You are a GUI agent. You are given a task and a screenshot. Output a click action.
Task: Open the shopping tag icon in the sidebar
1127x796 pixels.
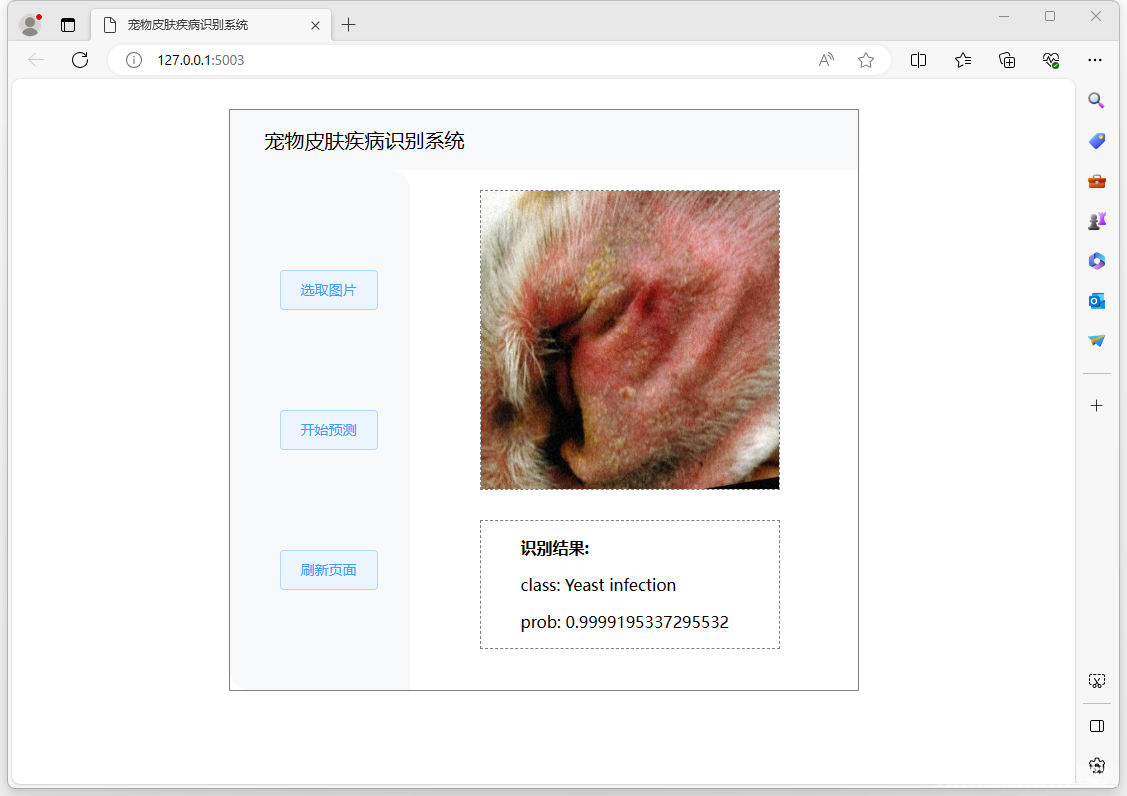click(x=1096, y=141)
